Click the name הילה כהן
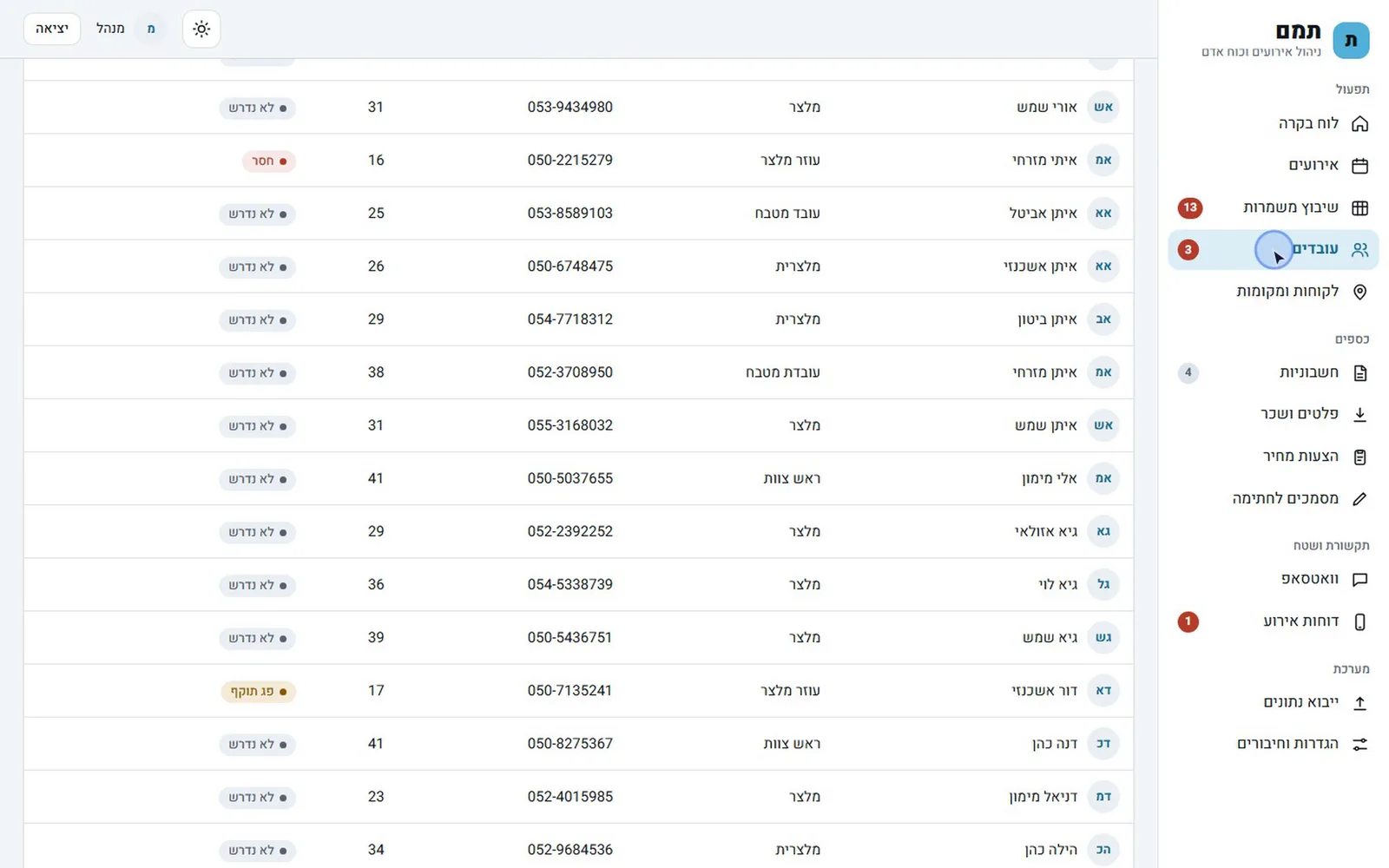Screen dimensions: 1389x868 click(x=1050, y=850)
